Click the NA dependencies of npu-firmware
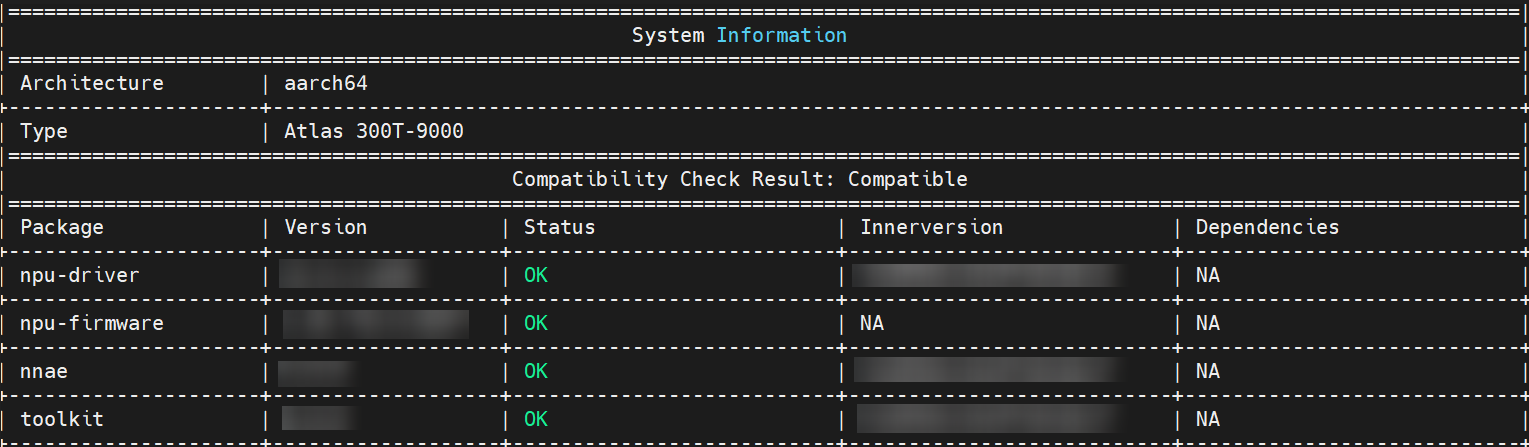The image size is (1529, 447). click(1208, 323)
